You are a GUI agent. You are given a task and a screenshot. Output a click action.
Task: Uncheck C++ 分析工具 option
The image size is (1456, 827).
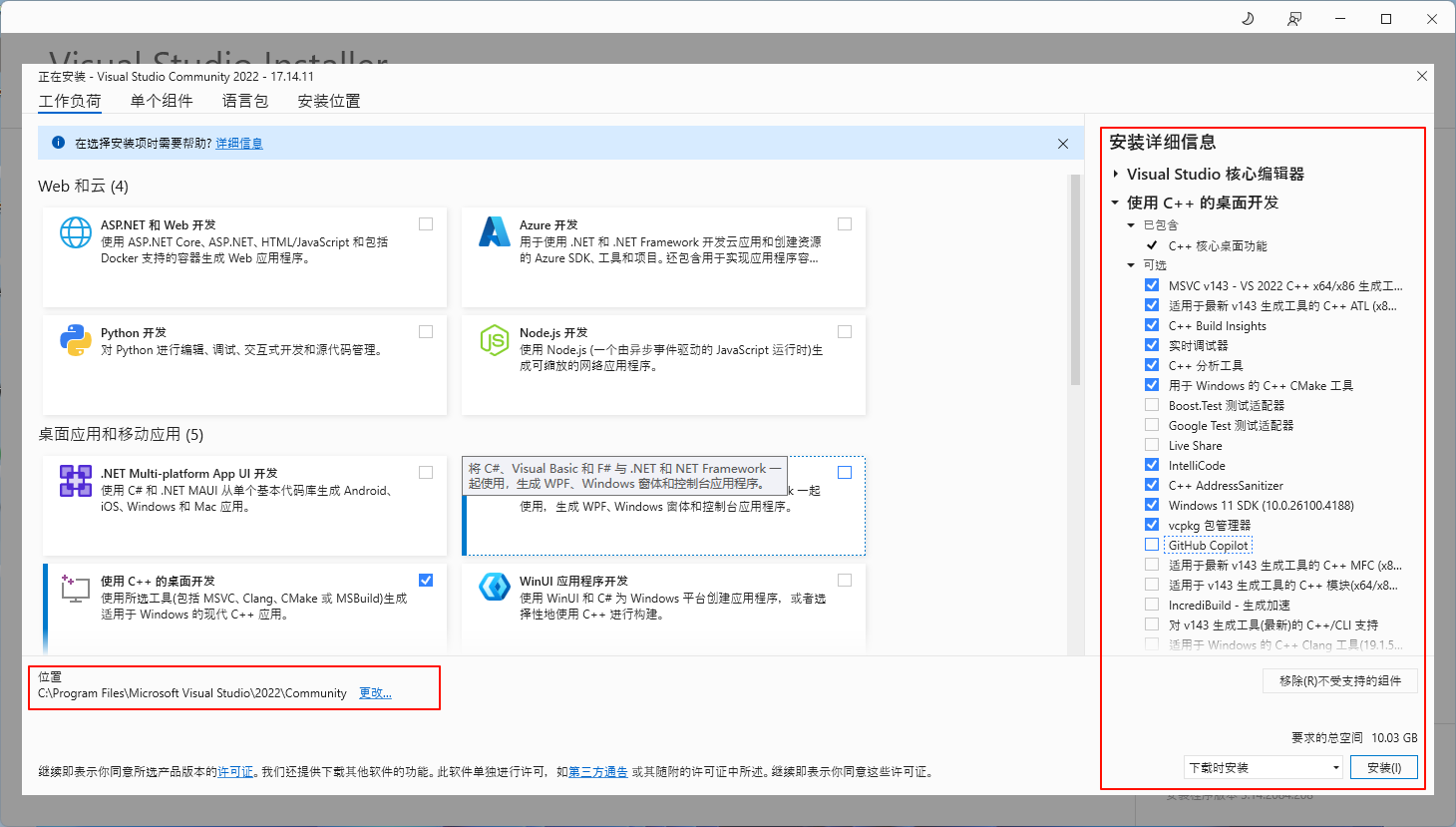coord(1152,365)
